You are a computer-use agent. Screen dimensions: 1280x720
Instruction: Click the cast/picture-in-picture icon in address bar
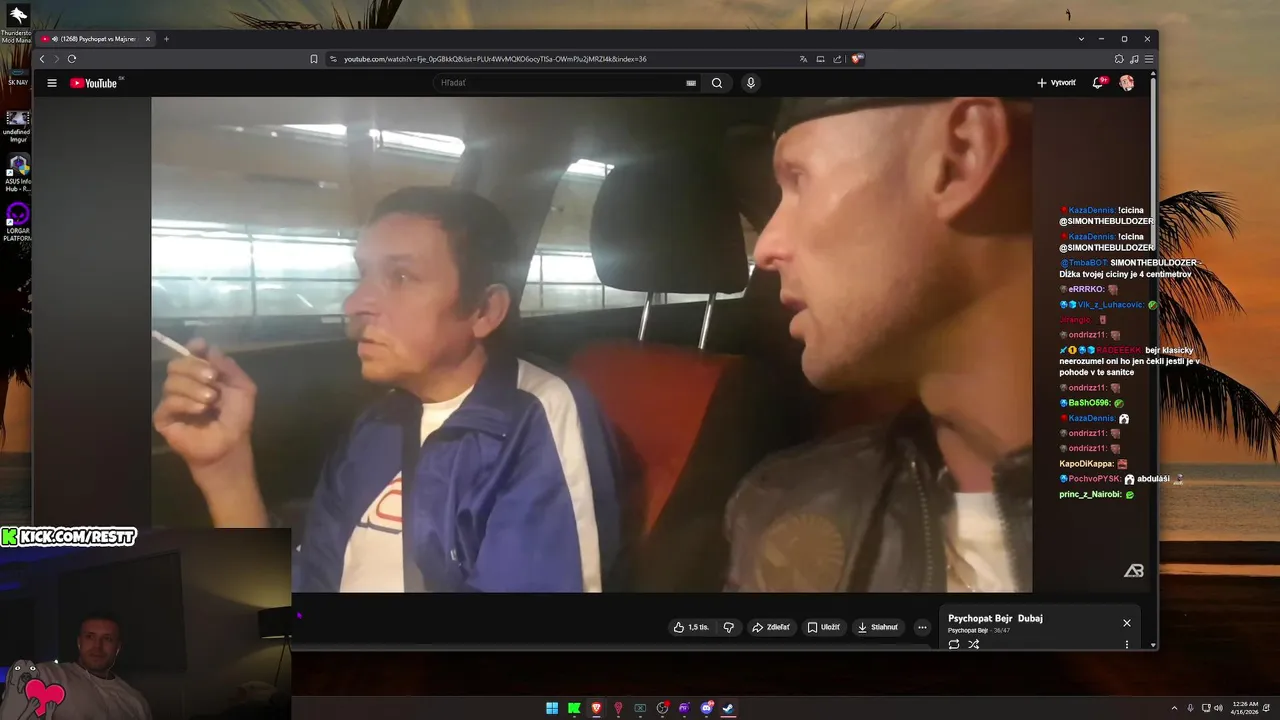pyautogui.click(x=820, y=59)
